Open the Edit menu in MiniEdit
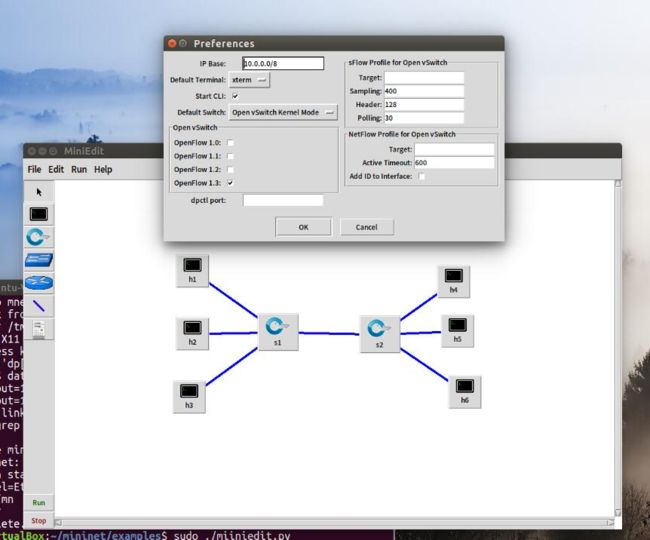650x540 pixels. click(x=56, y=169)
